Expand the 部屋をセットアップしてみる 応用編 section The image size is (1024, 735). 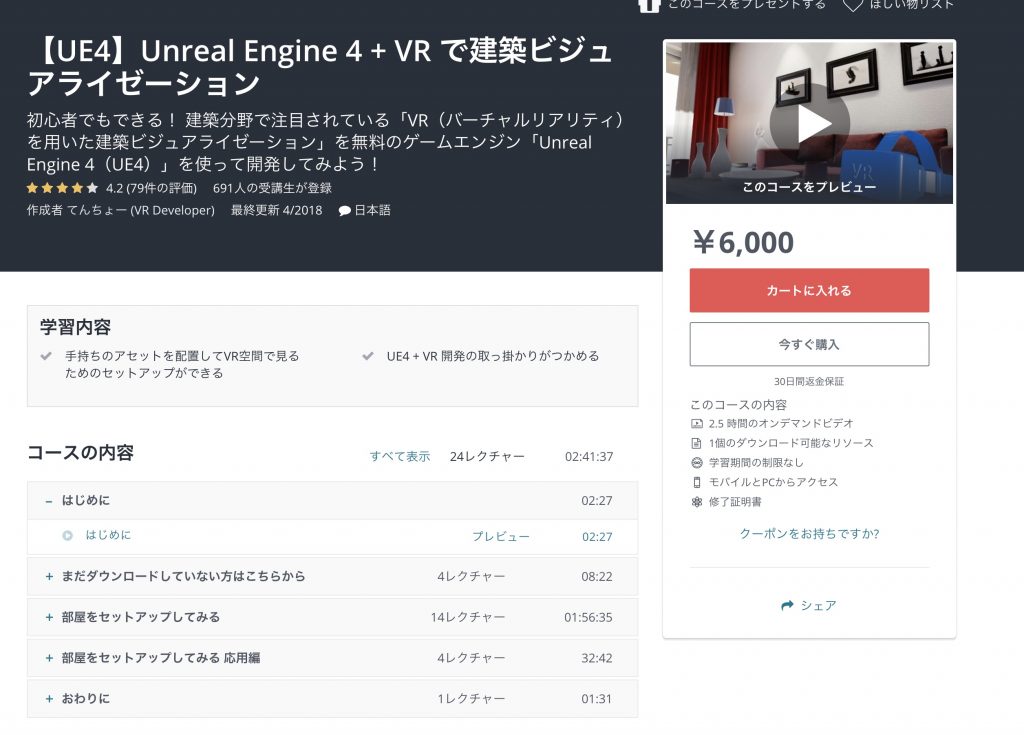click(x=48, y=658)
